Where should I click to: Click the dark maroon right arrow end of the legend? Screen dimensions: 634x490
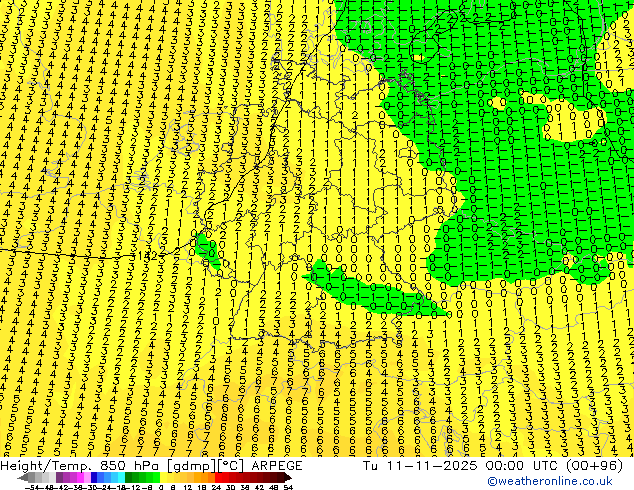click(288, 478)
